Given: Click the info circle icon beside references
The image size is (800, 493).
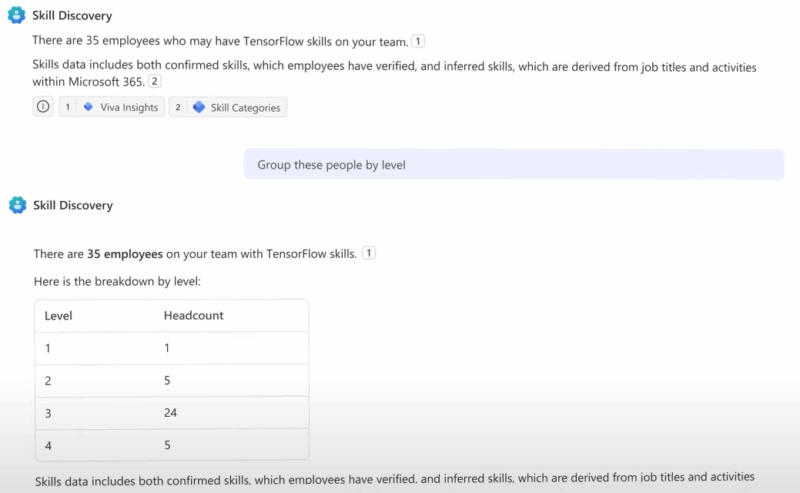Looking at the screenshot, I should point(43,107).
